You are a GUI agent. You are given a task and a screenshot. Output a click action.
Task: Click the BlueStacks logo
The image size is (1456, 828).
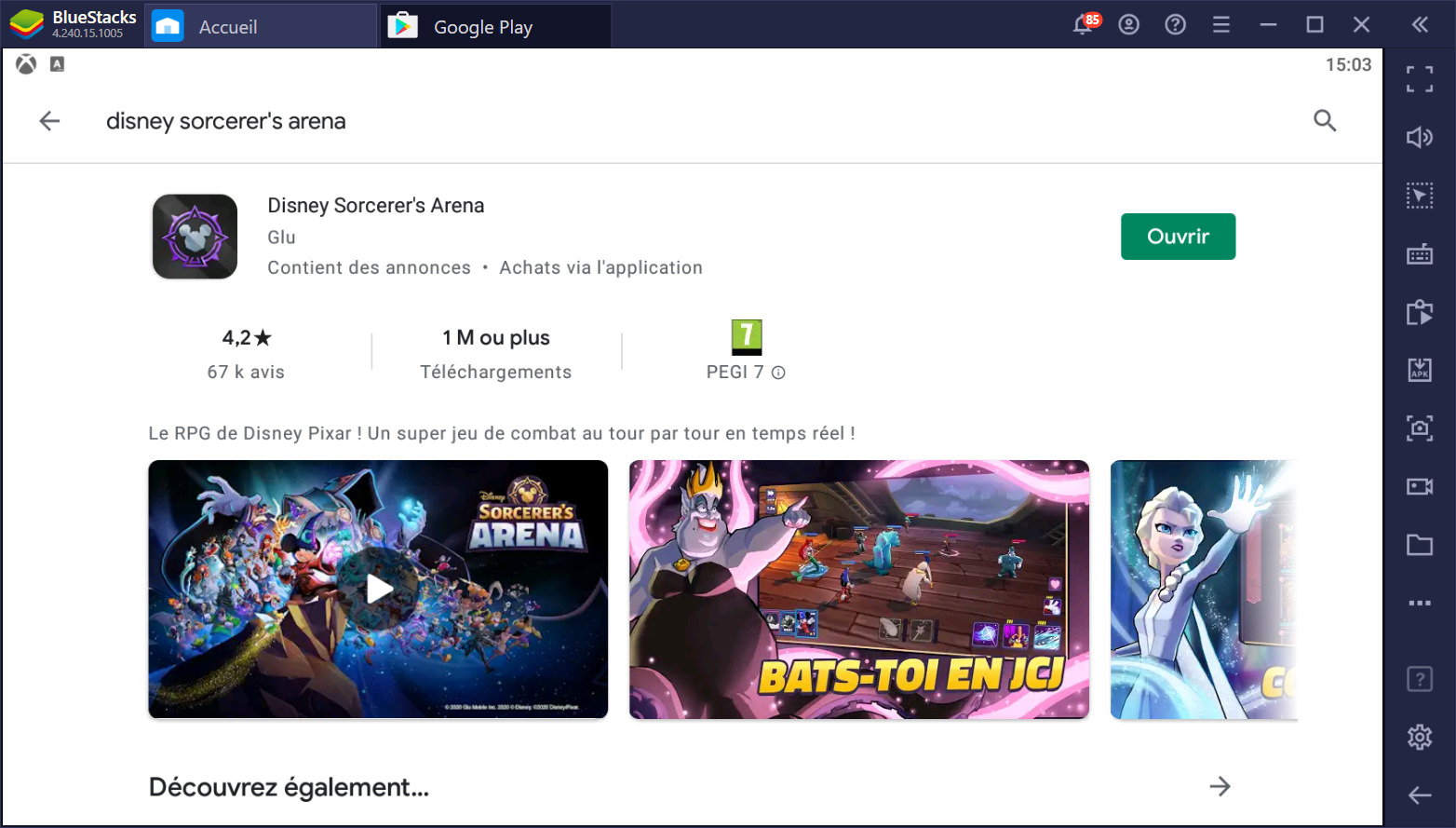27,24
